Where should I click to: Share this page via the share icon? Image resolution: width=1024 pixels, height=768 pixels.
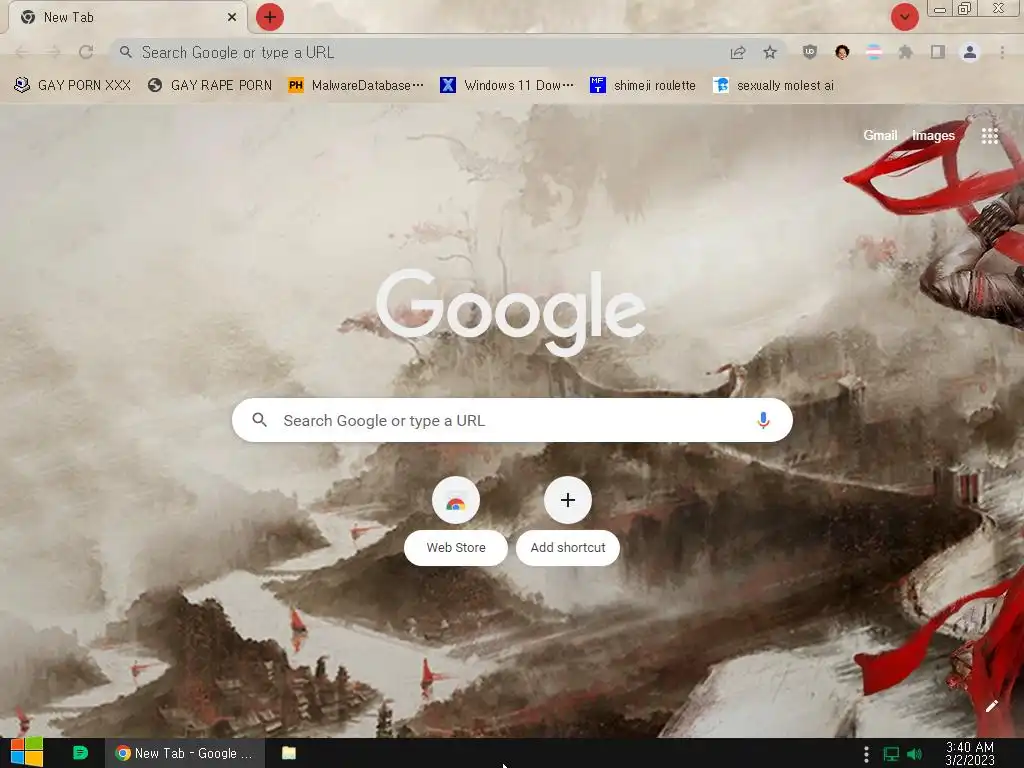[738, 52]
